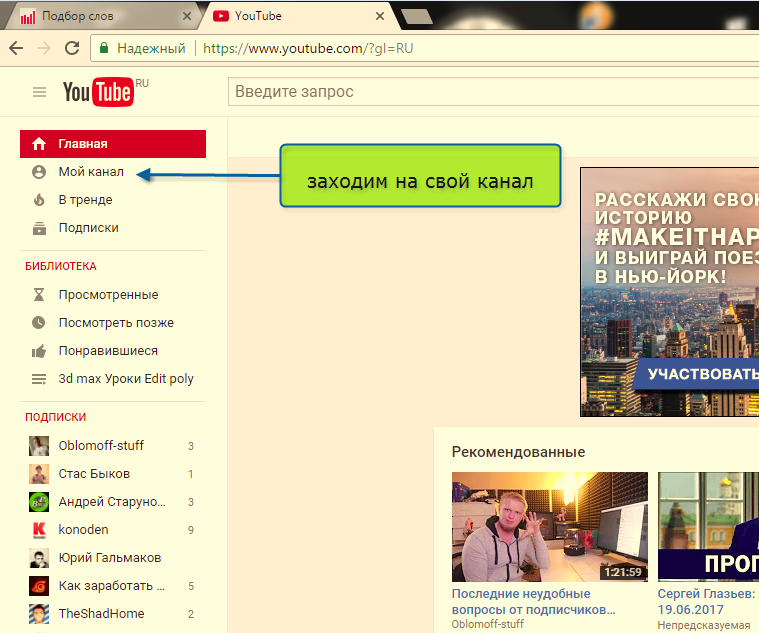Open the hamburger guide menu icon

39,92
